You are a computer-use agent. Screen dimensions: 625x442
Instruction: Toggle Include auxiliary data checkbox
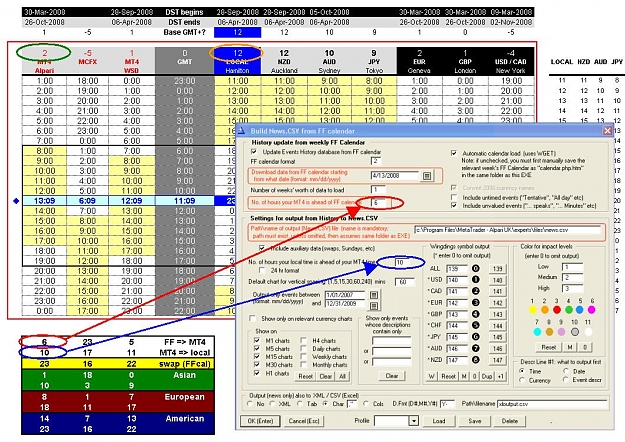coord(262,248)
